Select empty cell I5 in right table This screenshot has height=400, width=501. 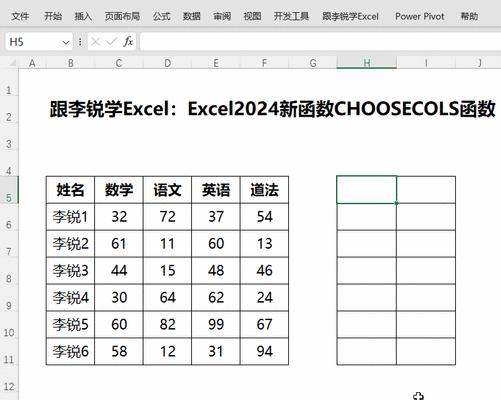426,190
